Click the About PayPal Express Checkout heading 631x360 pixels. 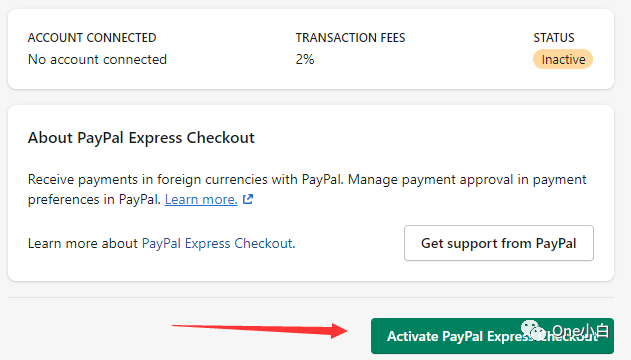[x=141, y=138]
